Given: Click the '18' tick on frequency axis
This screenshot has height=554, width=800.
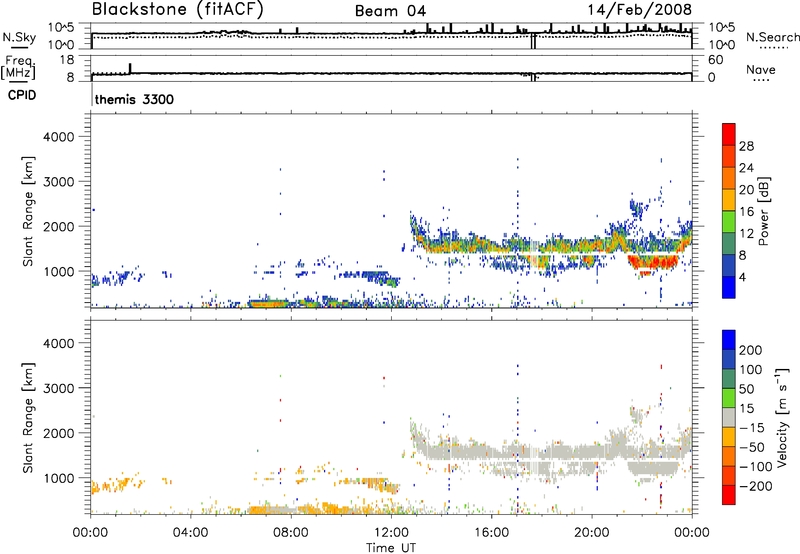Looking at the screenshot, I should coord(67,60).
